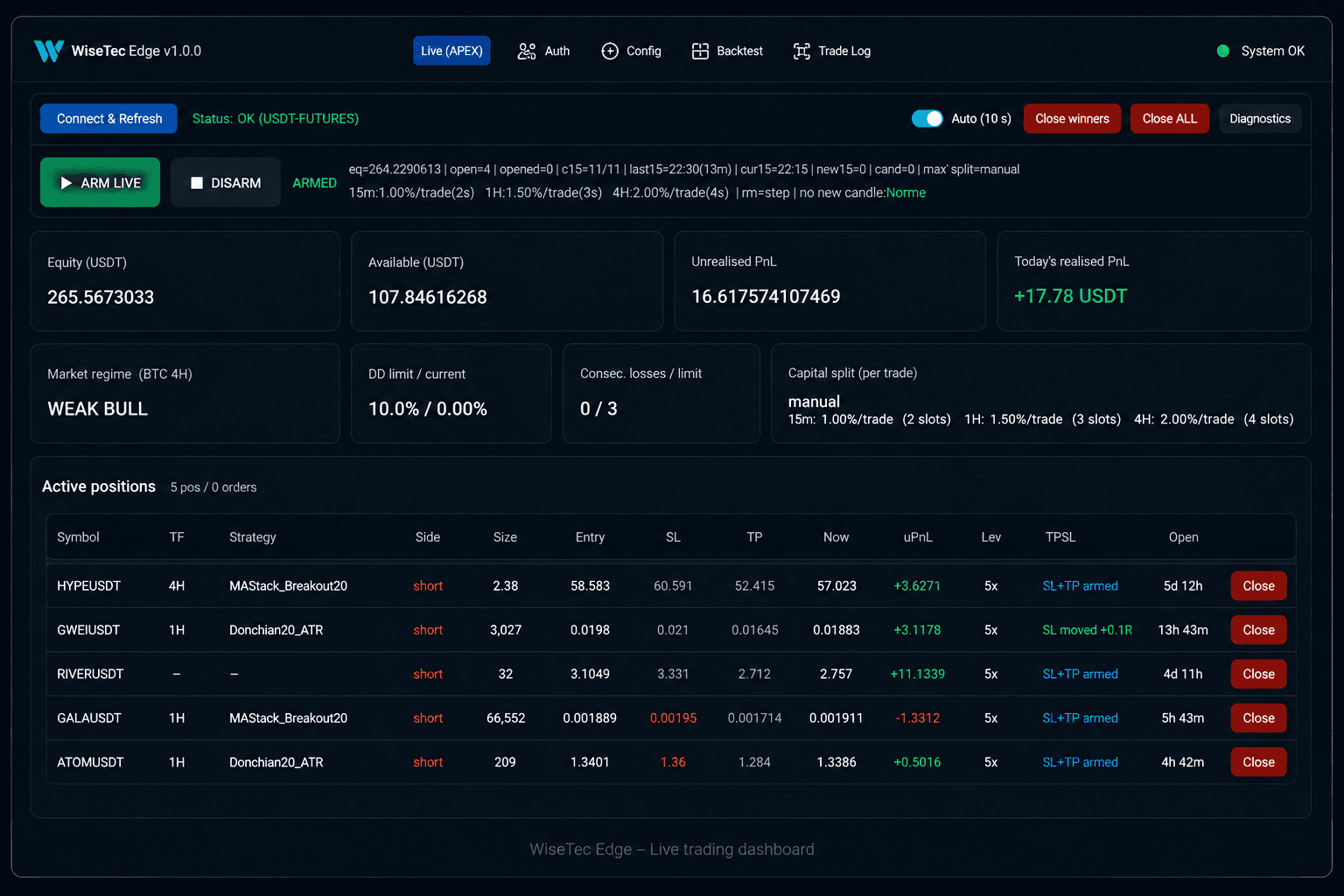Select the ATOMUSDT symbol cell
Viewport: 1344px width, 896px height.
(x=90, y=762)
